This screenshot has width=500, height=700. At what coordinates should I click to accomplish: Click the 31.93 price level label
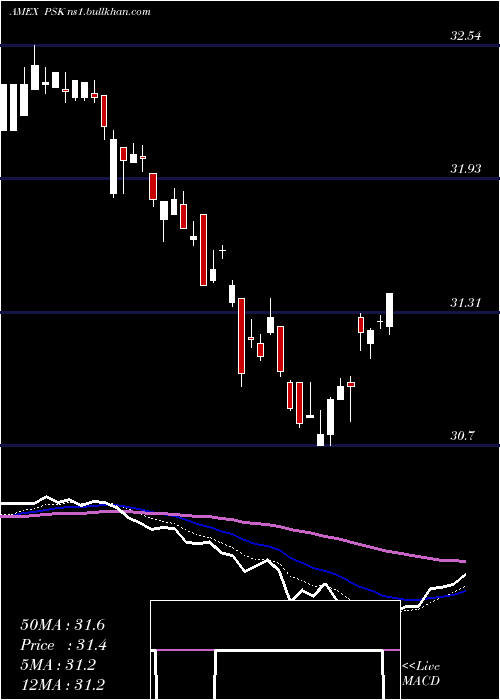click(x=466, y=169)
